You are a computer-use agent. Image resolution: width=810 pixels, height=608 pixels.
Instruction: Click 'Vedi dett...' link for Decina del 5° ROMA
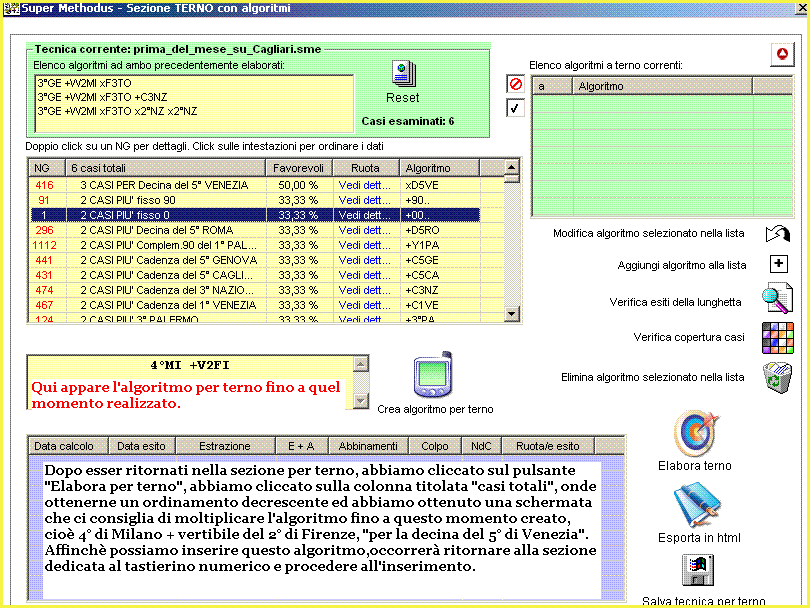(365, 230)
